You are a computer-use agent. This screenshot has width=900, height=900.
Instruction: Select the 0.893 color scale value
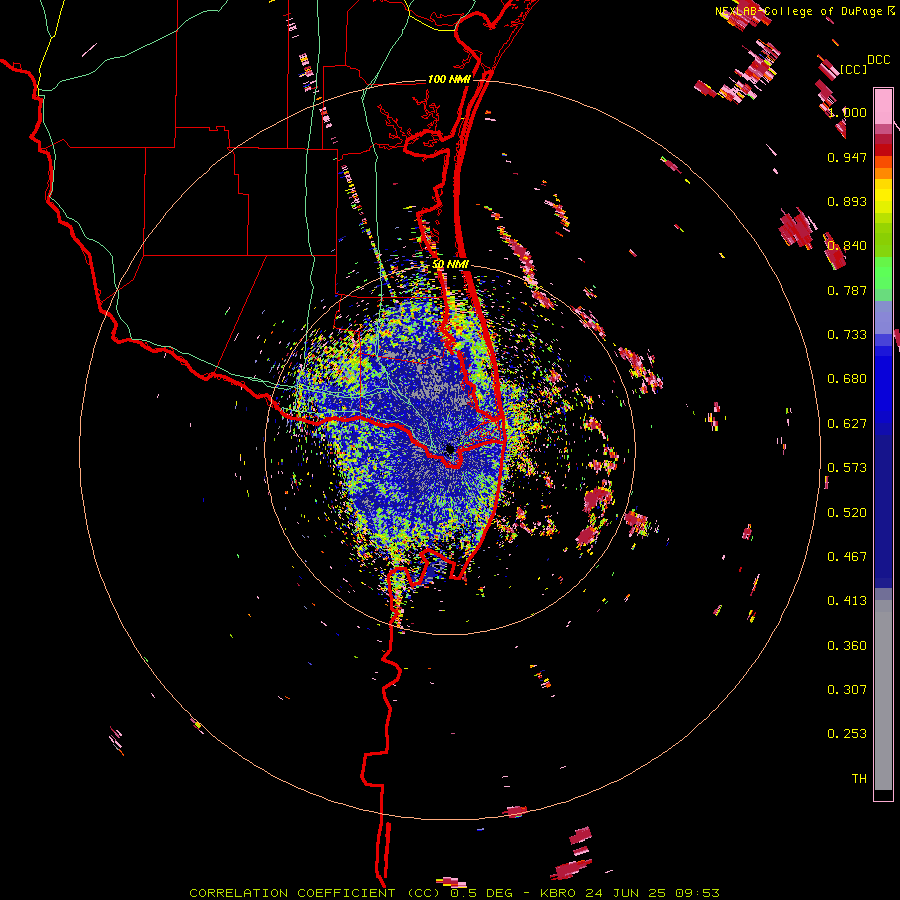(x=847, y=201)
